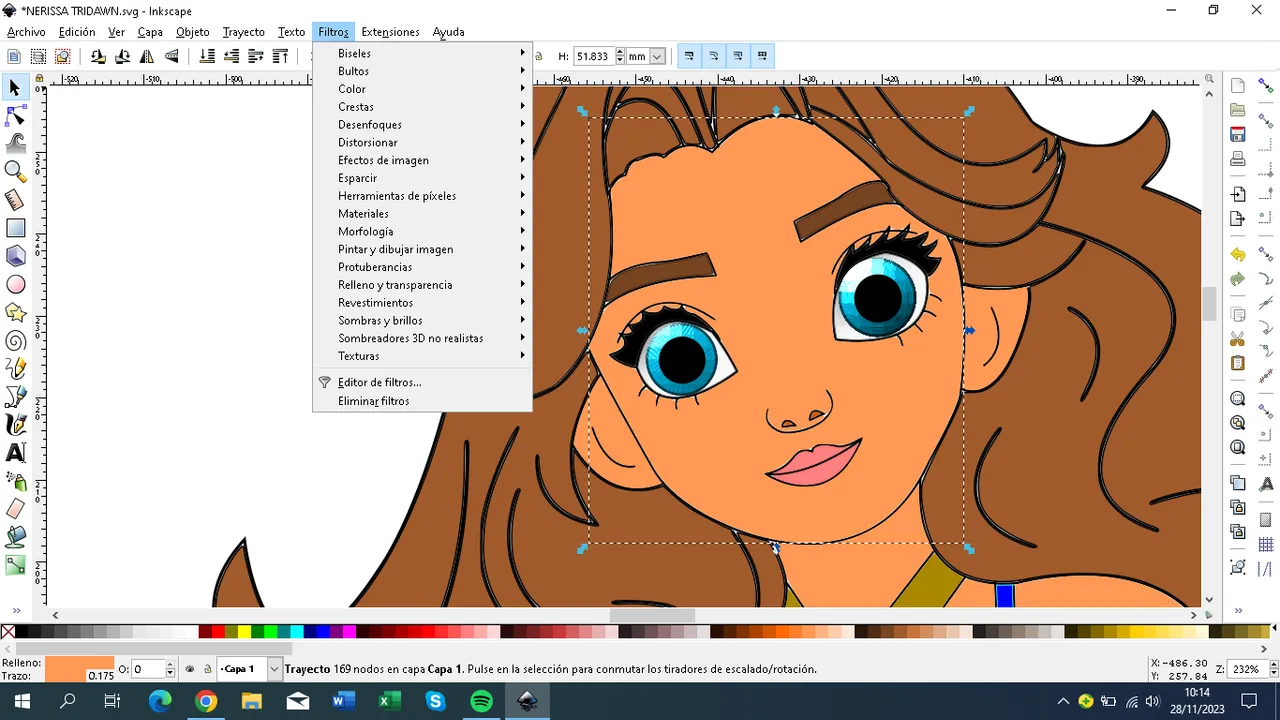
Task: Select the Paint bucket tool
Action: (15, 537)
